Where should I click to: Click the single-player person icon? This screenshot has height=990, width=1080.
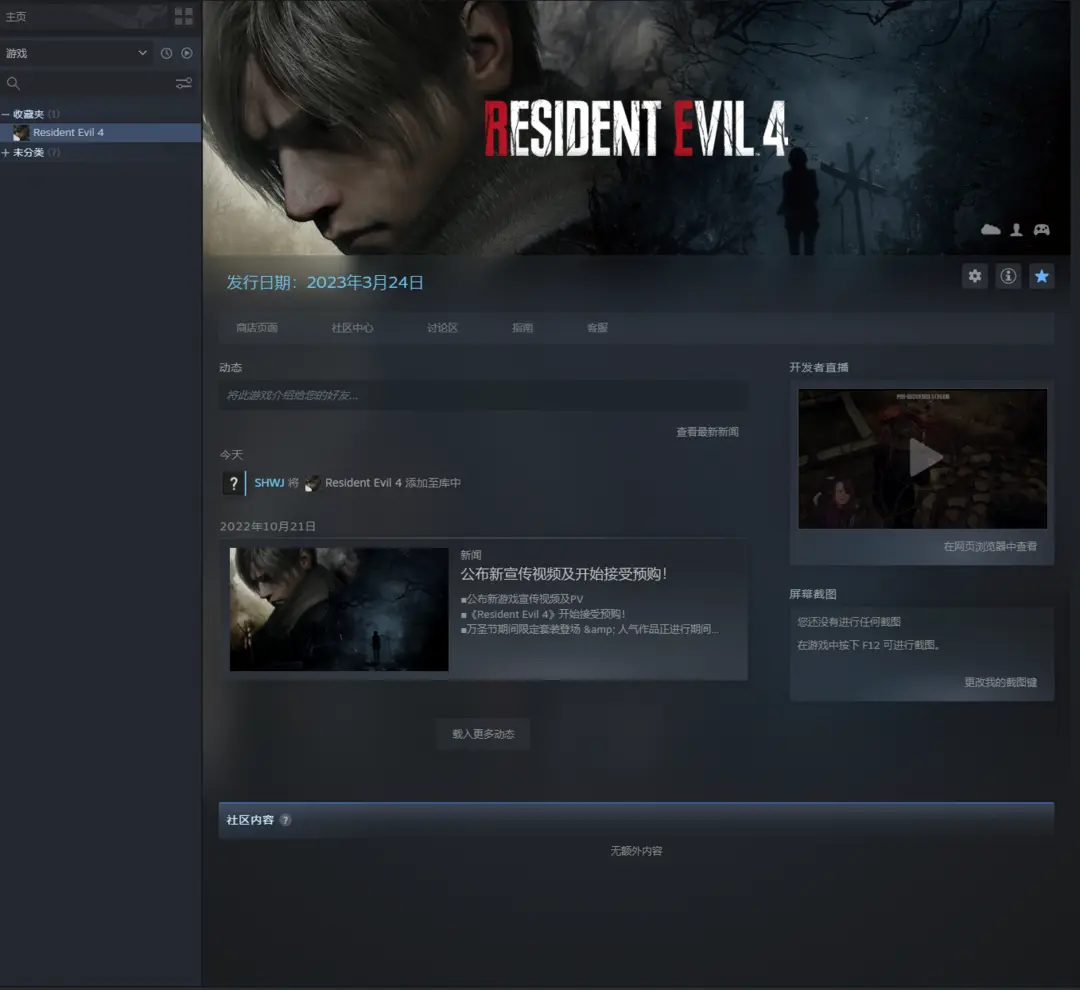click(1017, 229)
